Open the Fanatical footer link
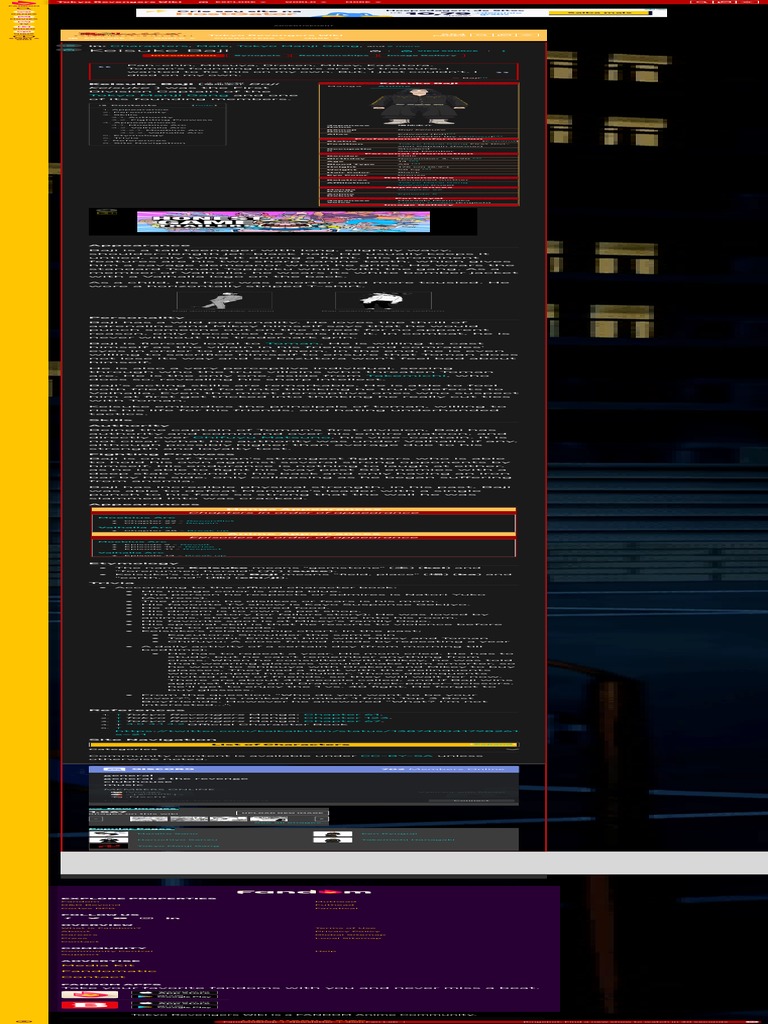The image size is (768, 1024). point(336,908)
